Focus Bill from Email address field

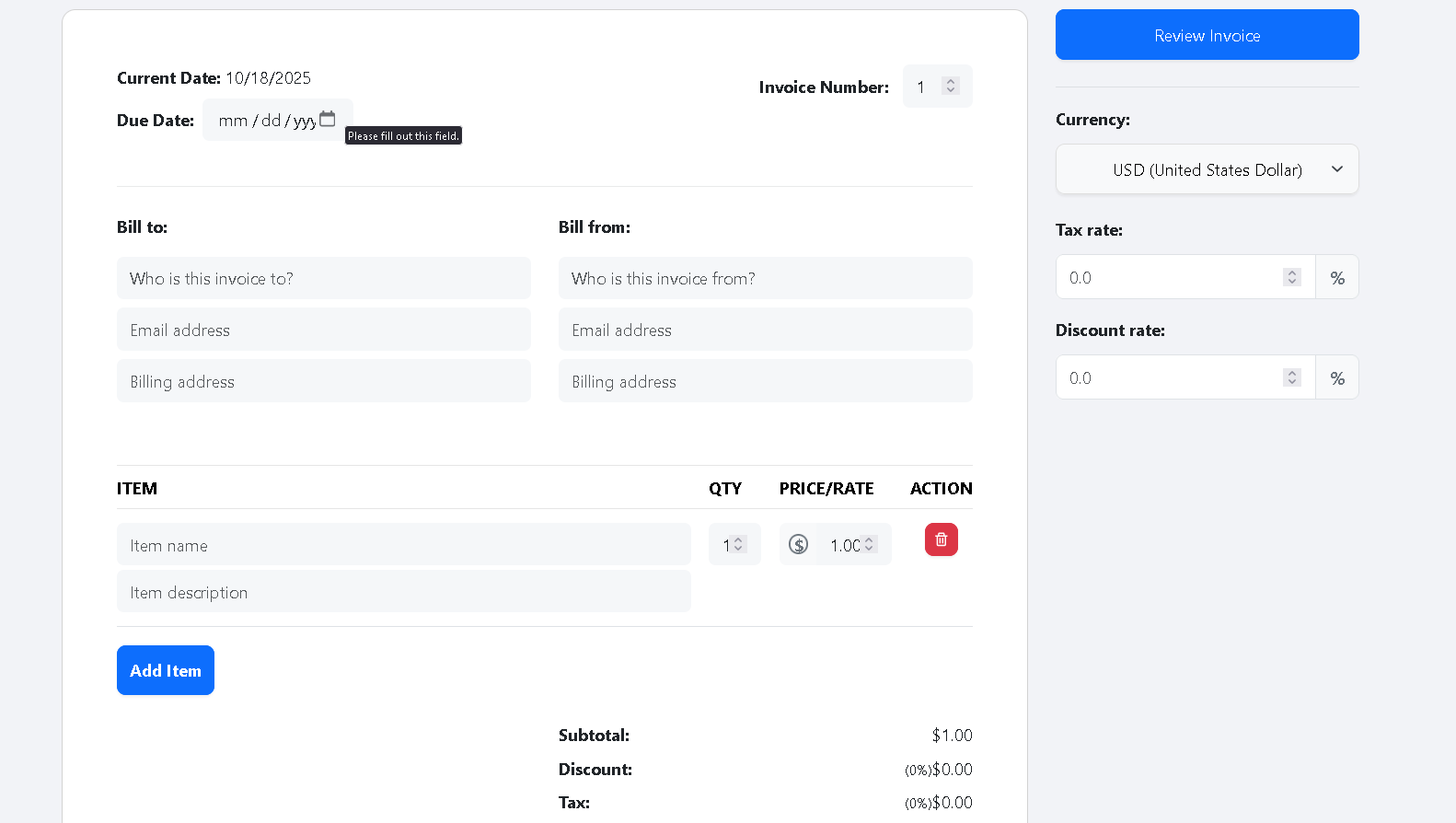coord(766,330)
